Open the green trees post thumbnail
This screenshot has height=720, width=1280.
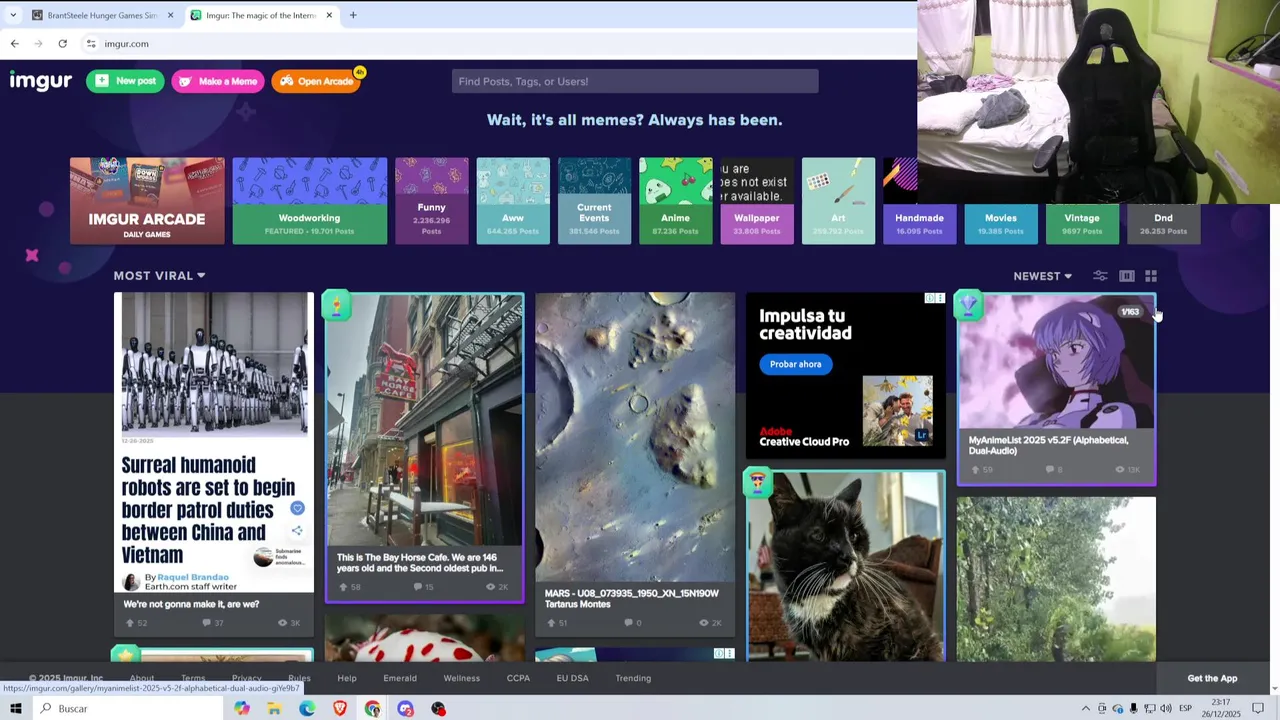pyautogui.click(x=1056, y=579)
